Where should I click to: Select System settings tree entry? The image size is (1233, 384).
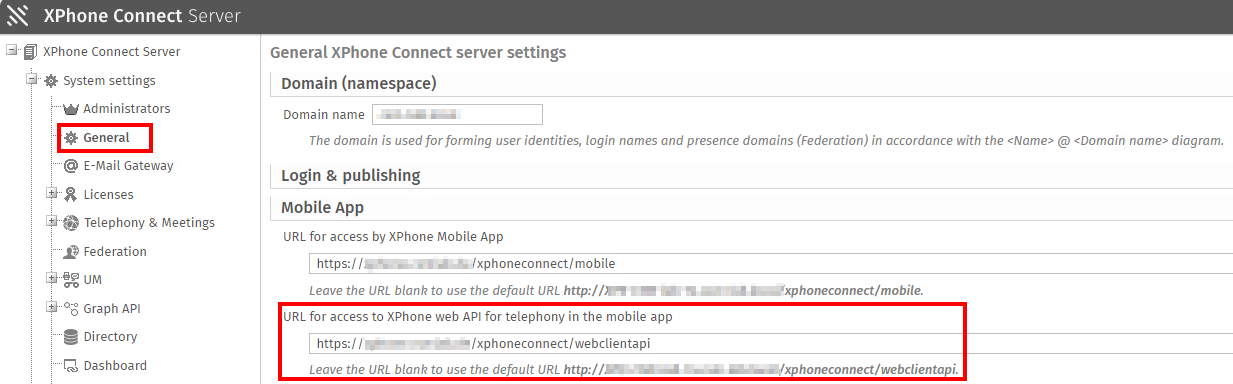pos(109,80)
